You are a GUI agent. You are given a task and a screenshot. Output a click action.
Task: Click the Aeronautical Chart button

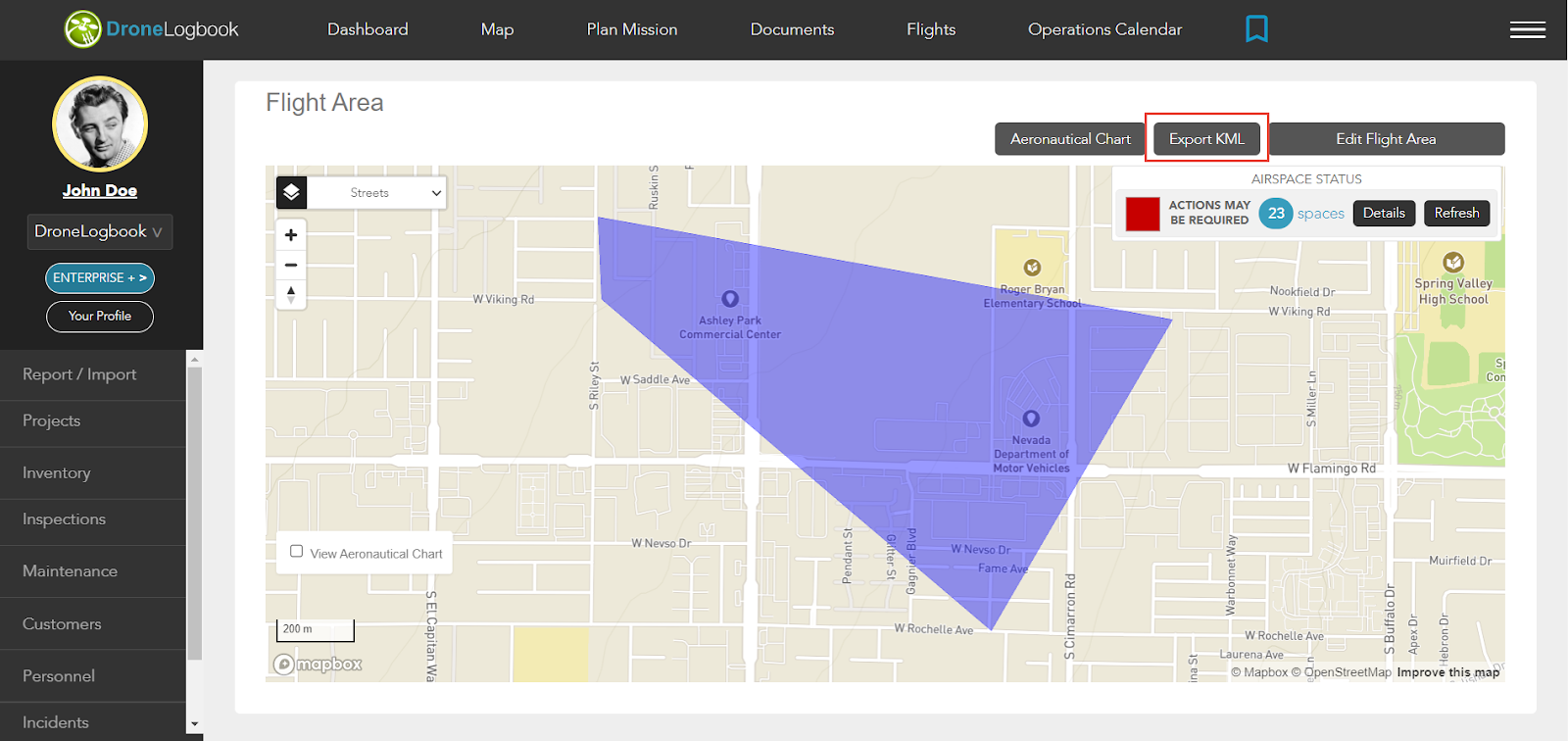pyautogui.click(x=1070, y=139)
